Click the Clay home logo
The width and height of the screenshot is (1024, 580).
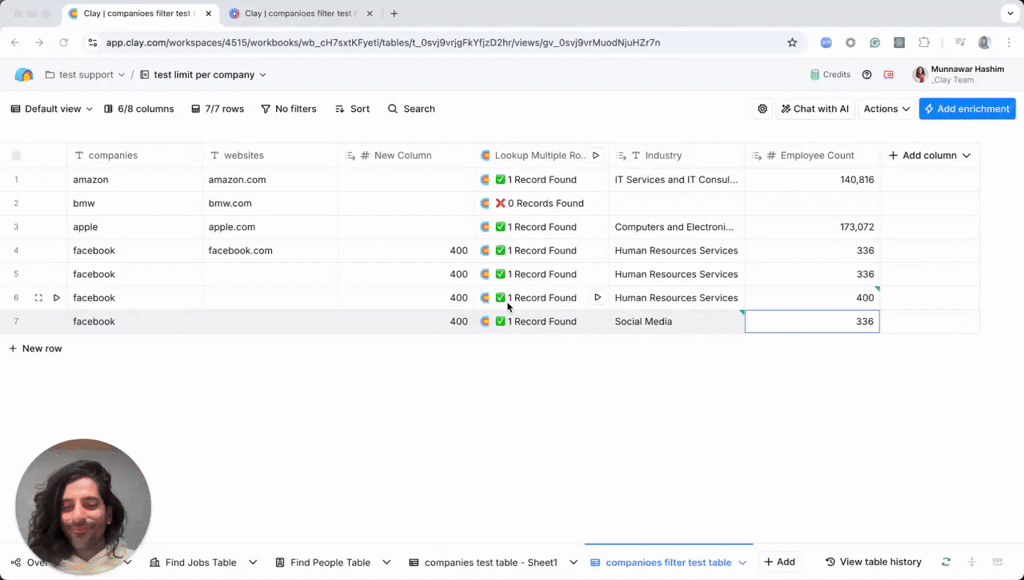click(x=24, y=75)
